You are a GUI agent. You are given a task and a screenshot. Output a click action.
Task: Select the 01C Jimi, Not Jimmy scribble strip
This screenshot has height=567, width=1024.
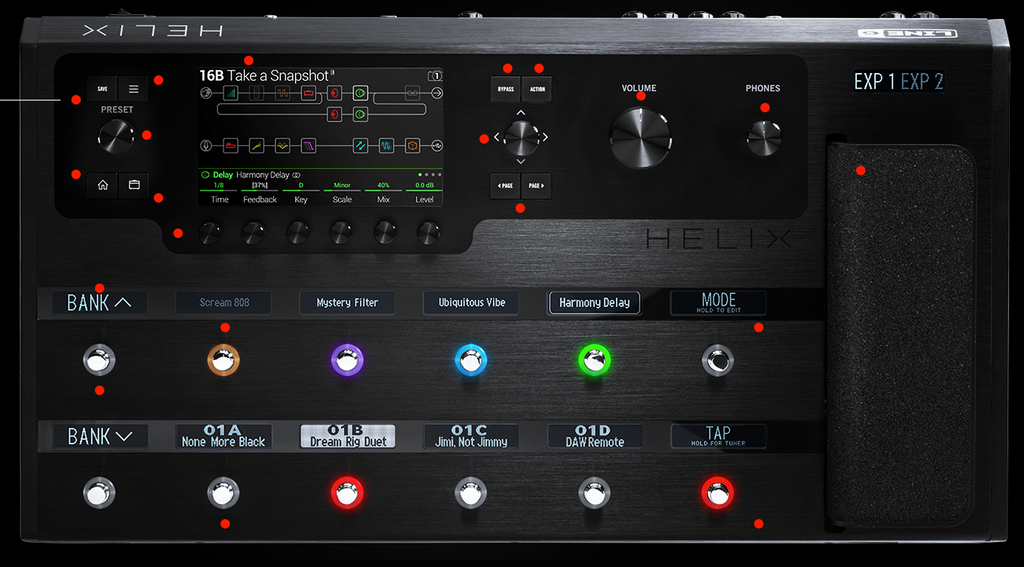pos(471,436)
